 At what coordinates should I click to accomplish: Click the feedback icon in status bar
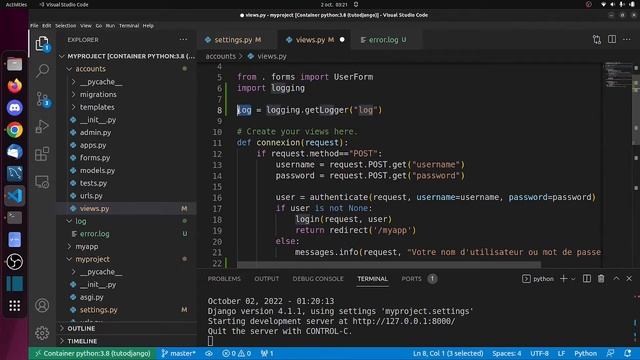click(x=611, y=353)
